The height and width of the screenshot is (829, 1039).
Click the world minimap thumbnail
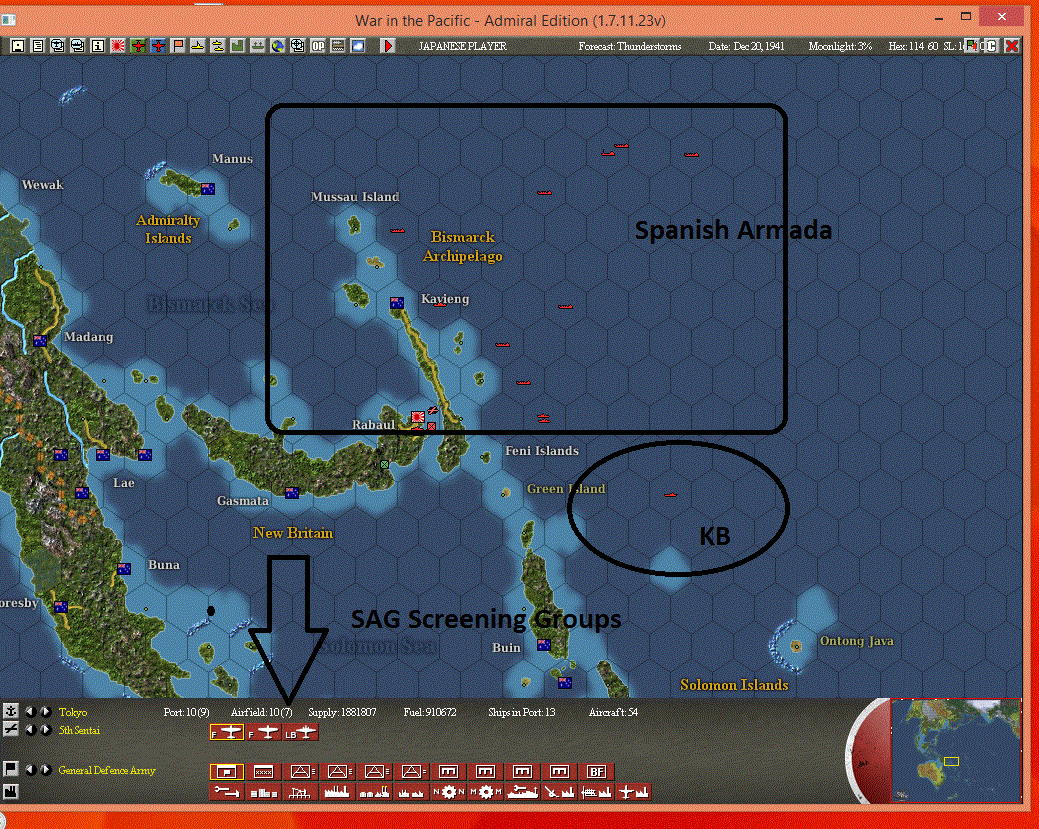(x=955, y=751)
